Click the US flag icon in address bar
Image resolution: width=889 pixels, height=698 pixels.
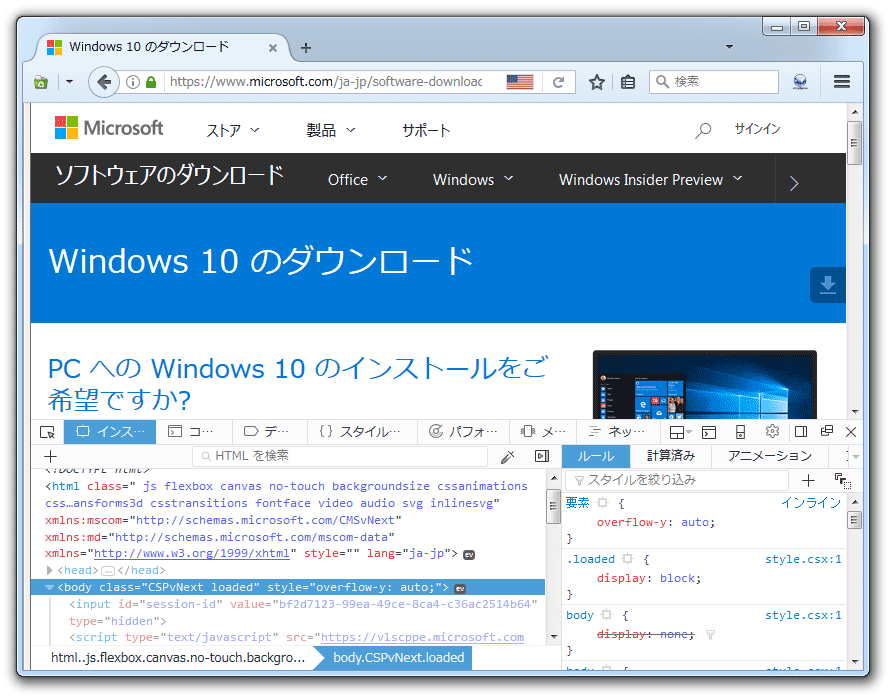pos(520,83)
